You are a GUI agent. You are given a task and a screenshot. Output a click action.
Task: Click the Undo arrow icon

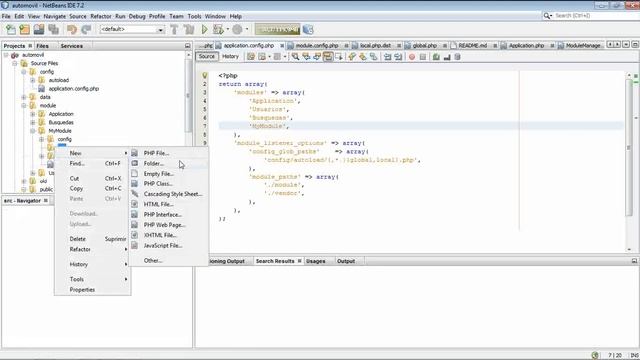[72, 29]
